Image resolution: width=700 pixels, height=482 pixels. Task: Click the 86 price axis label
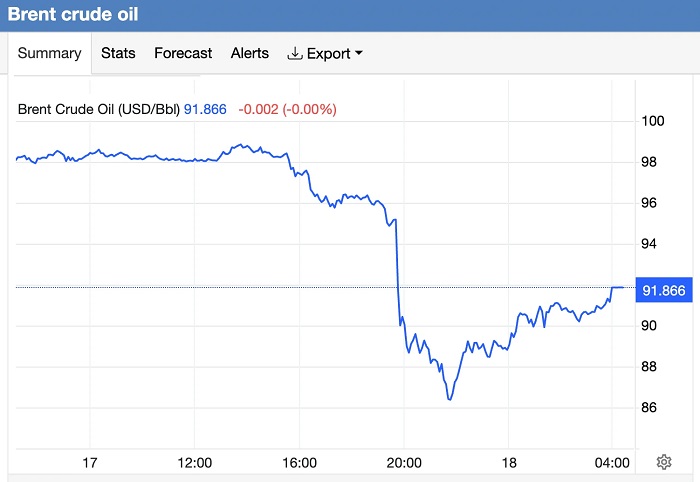click(650, 408)
